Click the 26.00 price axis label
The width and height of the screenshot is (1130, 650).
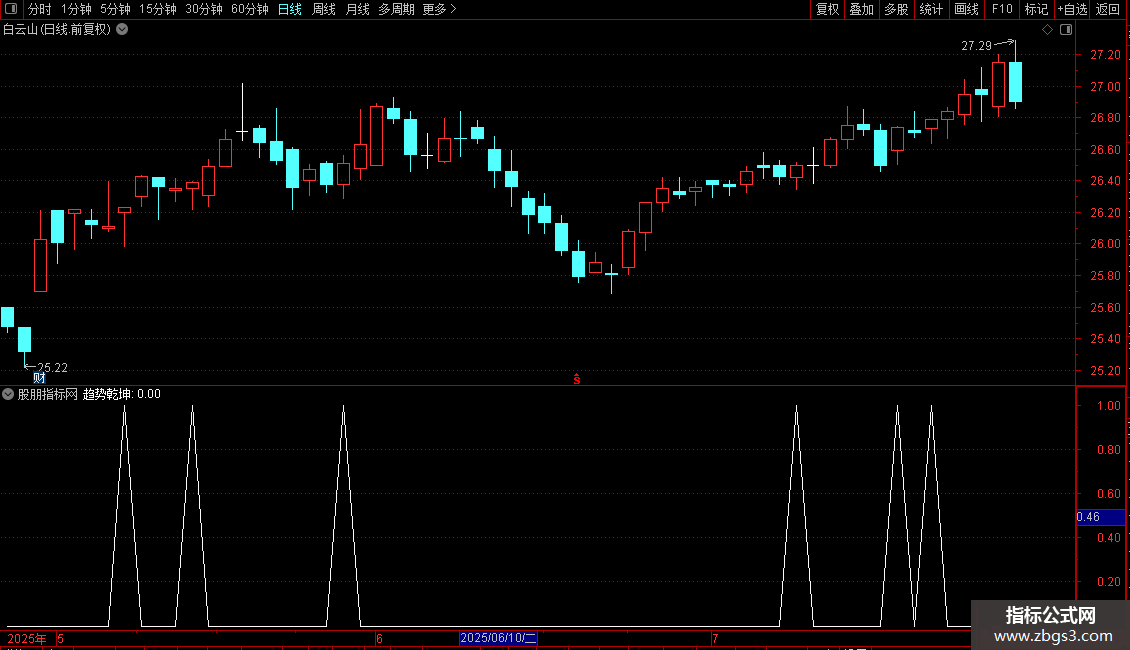point(1105,244)
